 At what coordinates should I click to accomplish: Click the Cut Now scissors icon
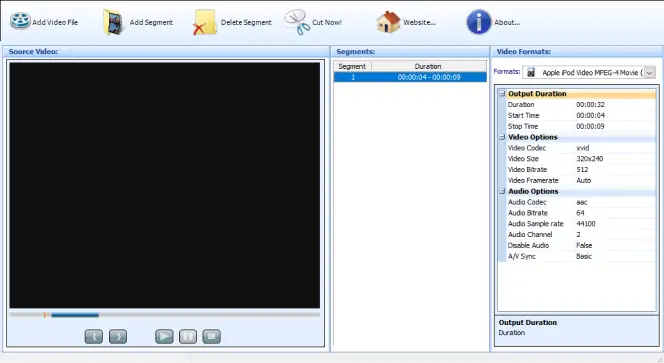[297, 22]
